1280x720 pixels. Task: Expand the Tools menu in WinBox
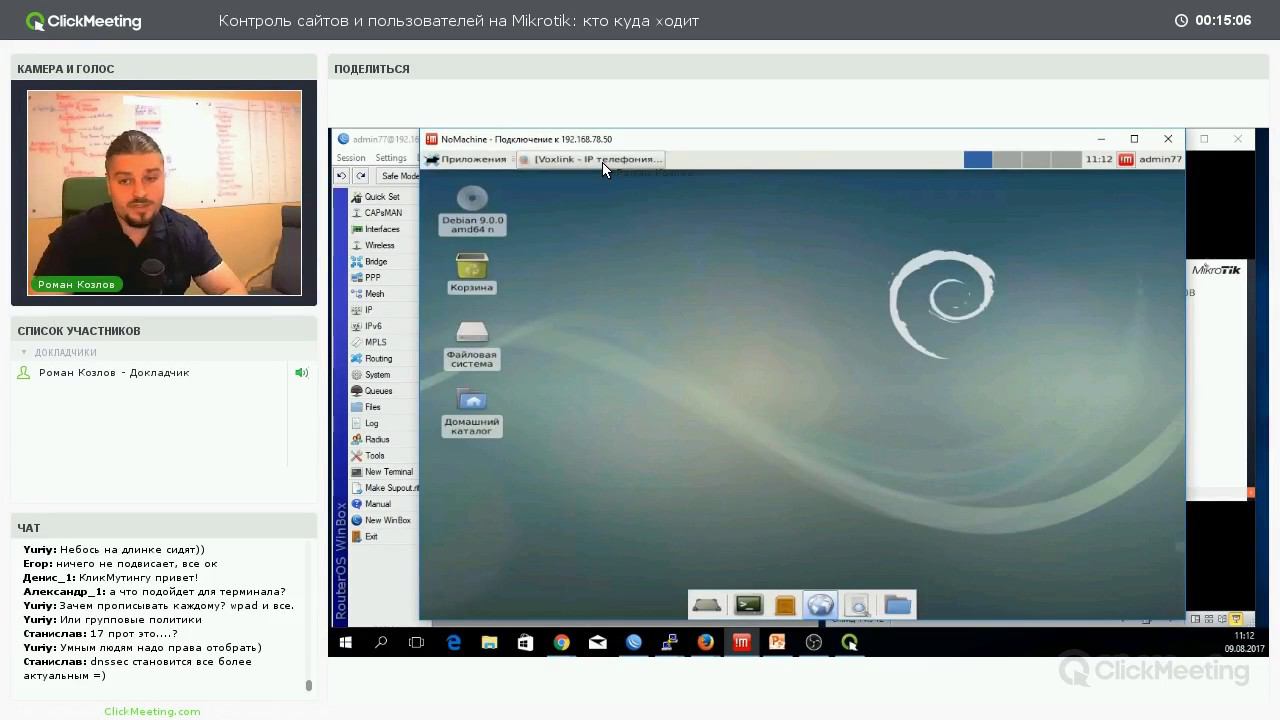click(x=375, y=456)
